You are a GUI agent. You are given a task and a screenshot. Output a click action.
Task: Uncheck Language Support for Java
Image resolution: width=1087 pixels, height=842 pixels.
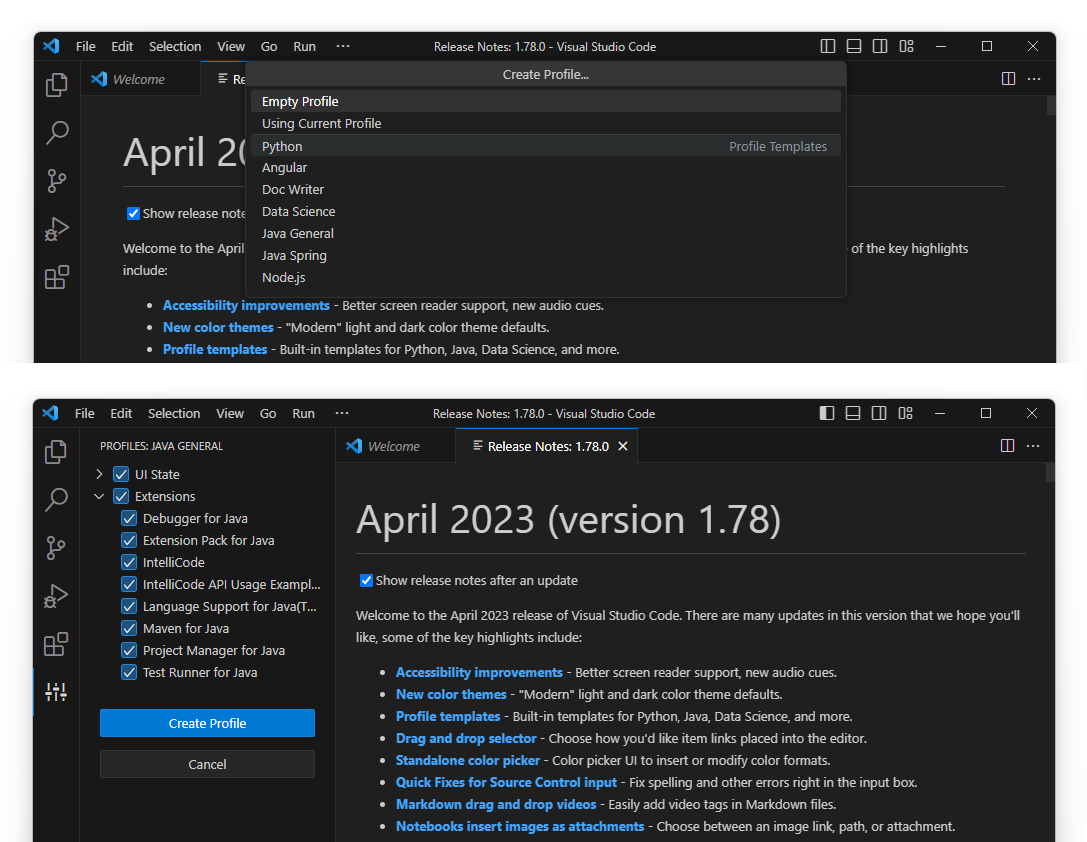[x=129, y=606]
